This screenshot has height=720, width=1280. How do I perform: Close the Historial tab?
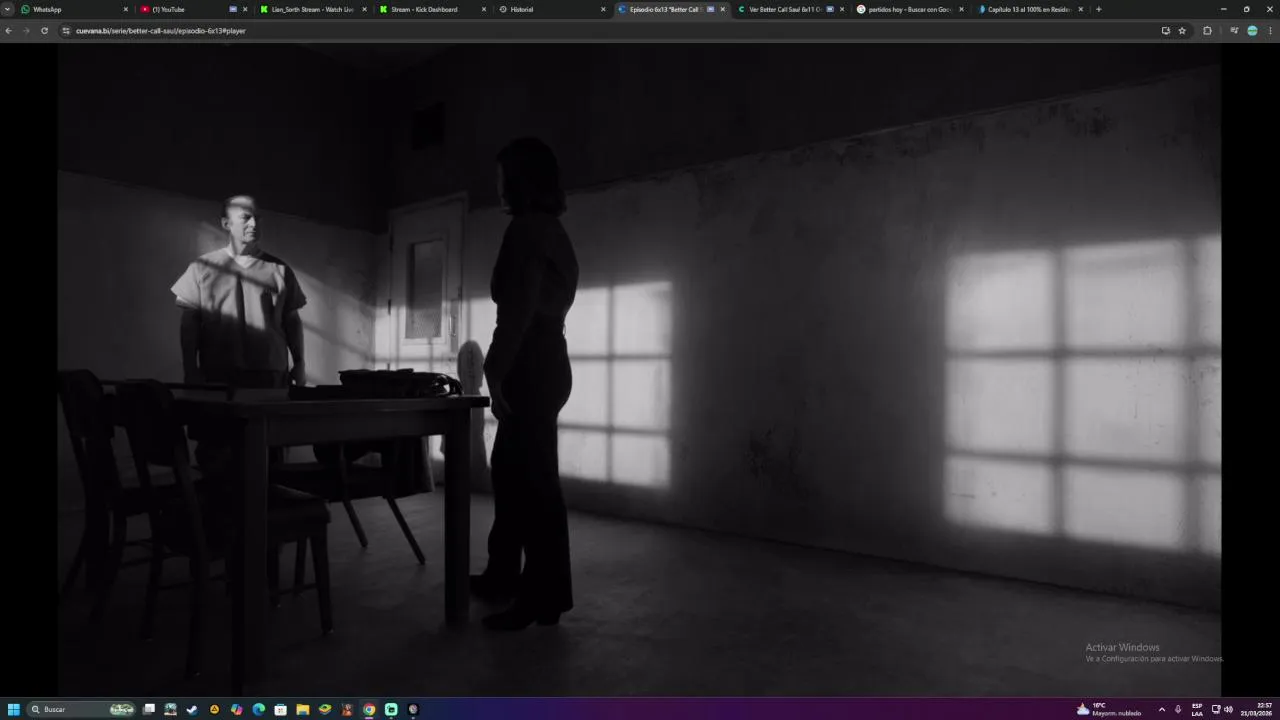[x=603, y=9]
